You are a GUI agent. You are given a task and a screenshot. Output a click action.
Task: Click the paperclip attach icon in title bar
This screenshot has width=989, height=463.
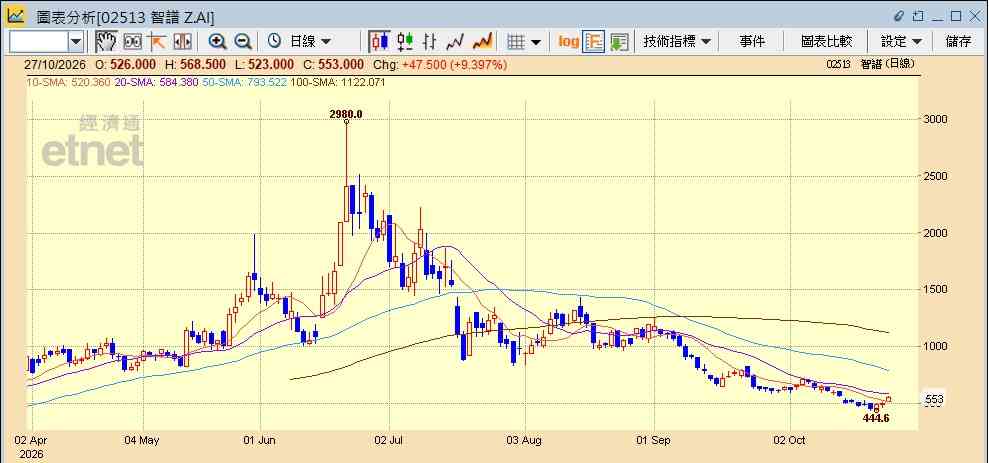[899, 16]
